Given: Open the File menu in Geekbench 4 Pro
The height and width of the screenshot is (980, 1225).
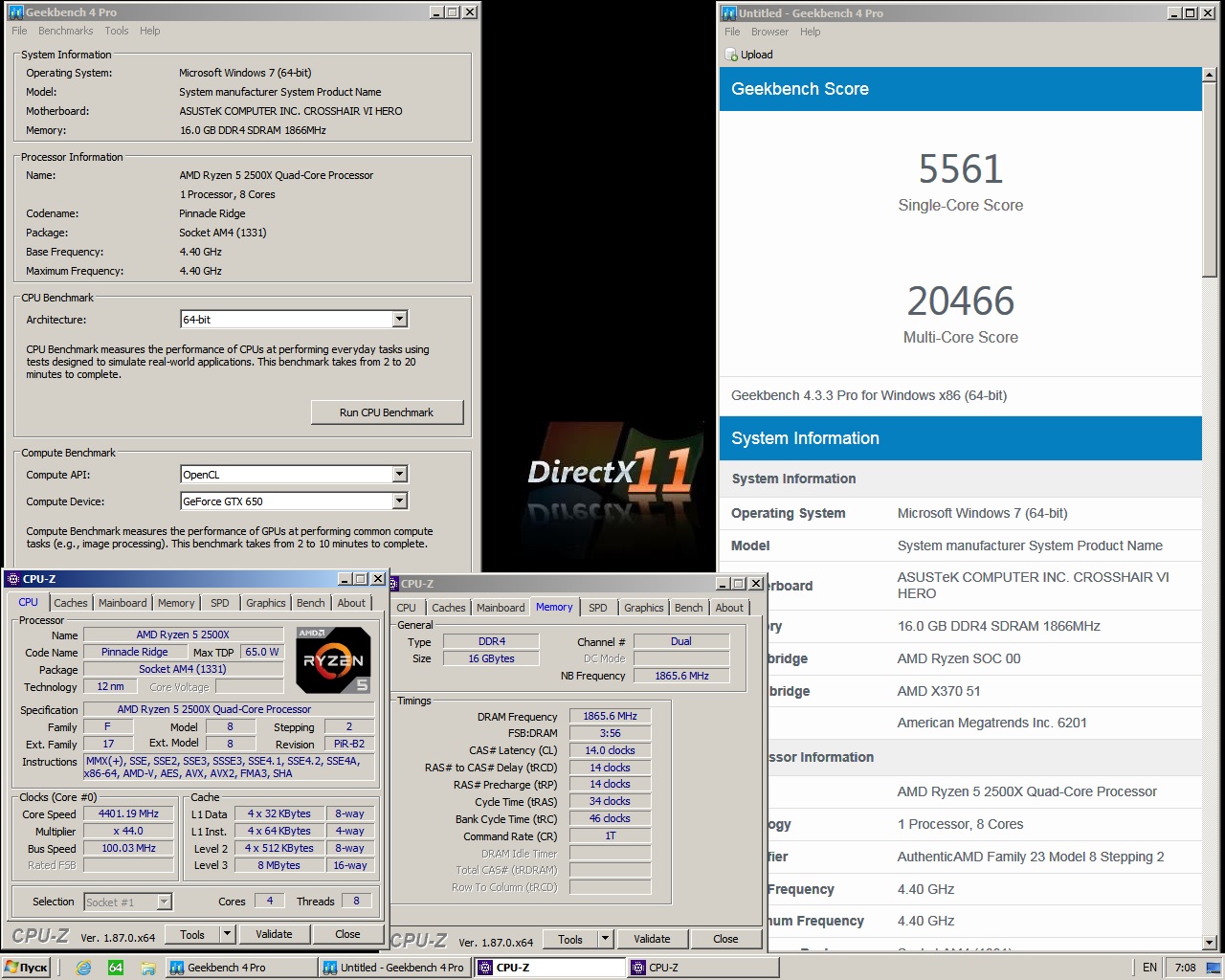Looking at the screenshot, I should pyautogui.click(x=19, y=31).
